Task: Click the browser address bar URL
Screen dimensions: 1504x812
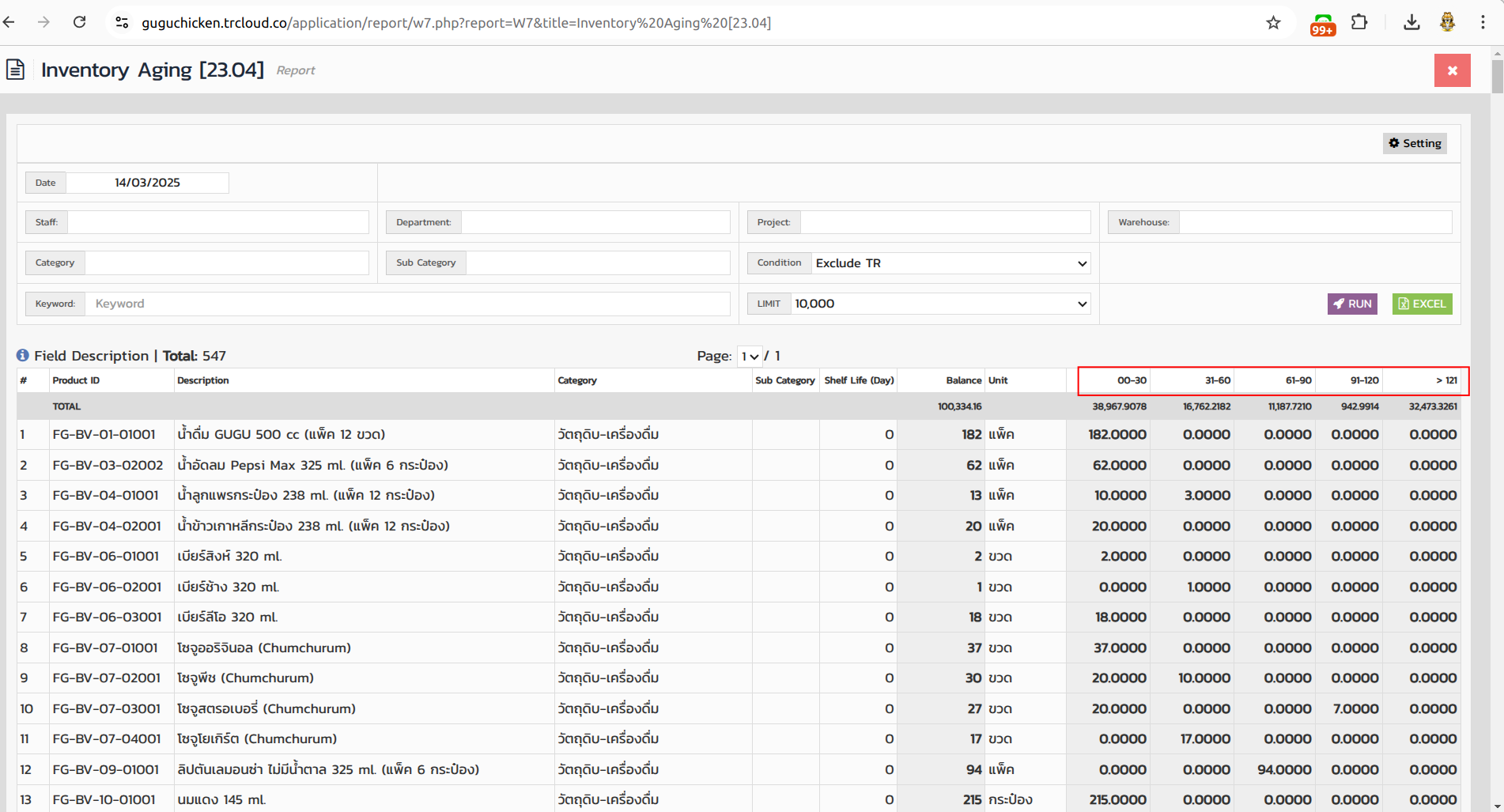Action: (456, 23)
